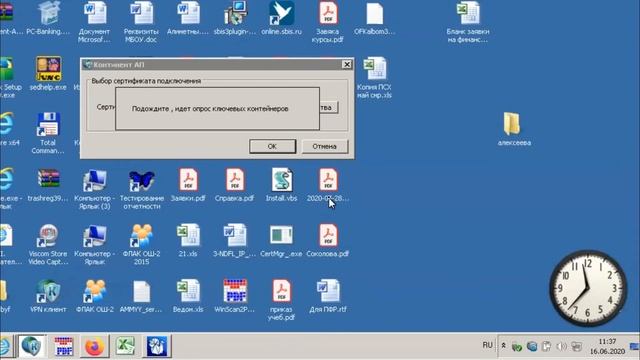Image resolution: width=640 pixels, height=360 pixels.
Task: Open taskbar clock showing 11:37
Action: [607, 346]
